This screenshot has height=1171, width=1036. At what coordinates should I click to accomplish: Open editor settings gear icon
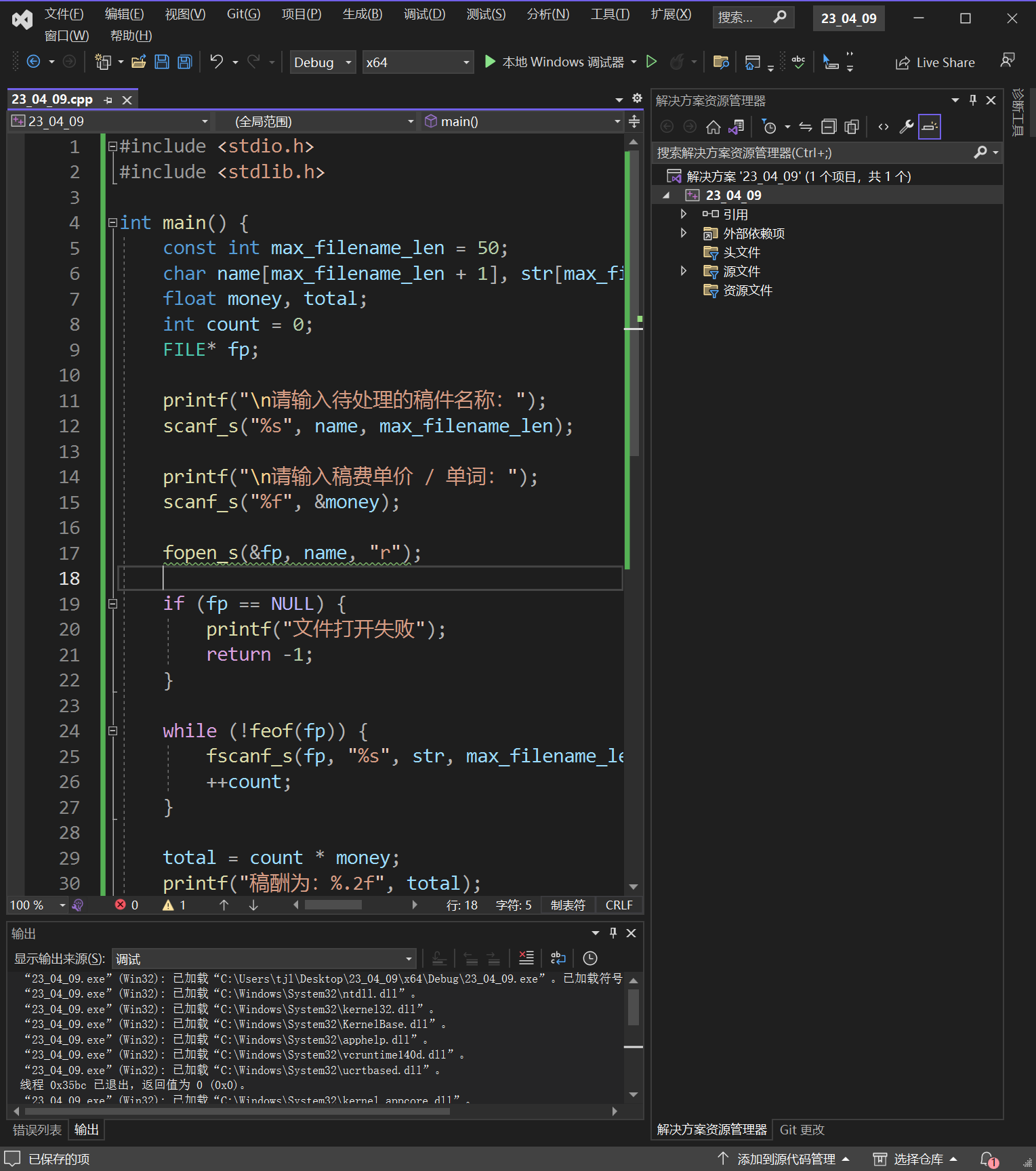tap(637, 99)
